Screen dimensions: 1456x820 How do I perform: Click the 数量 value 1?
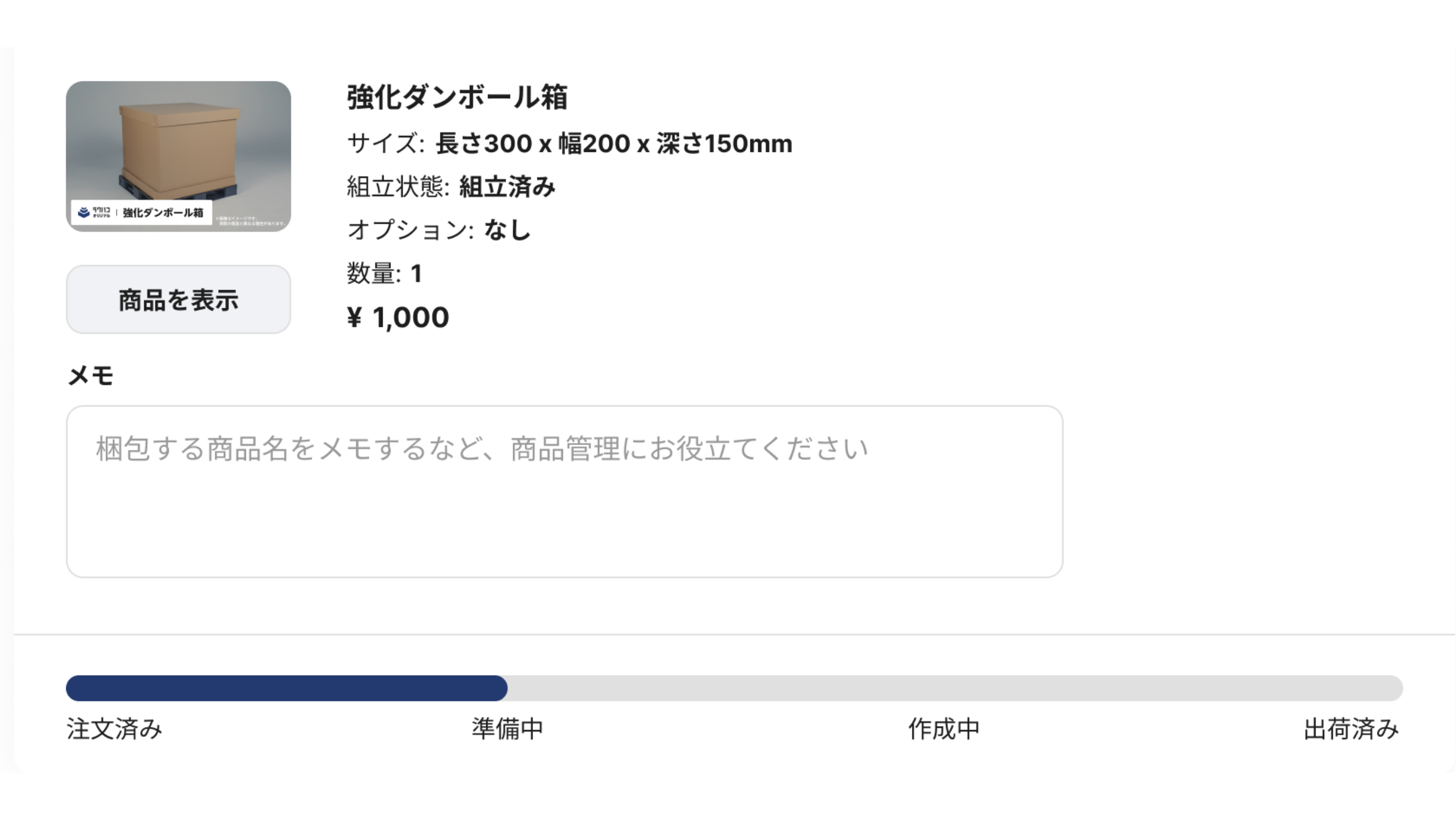[x=416, y=274]
